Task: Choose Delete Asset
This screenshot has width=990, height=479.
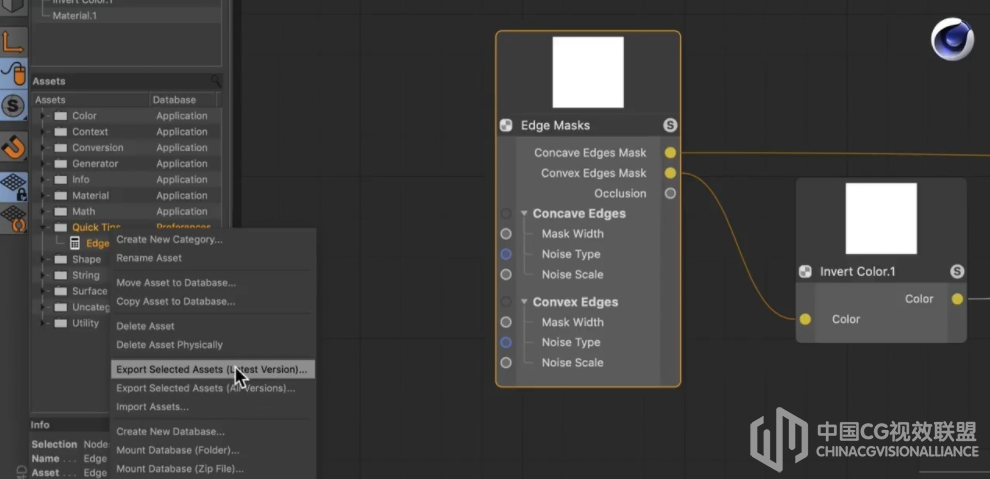Action: [213, 326]
